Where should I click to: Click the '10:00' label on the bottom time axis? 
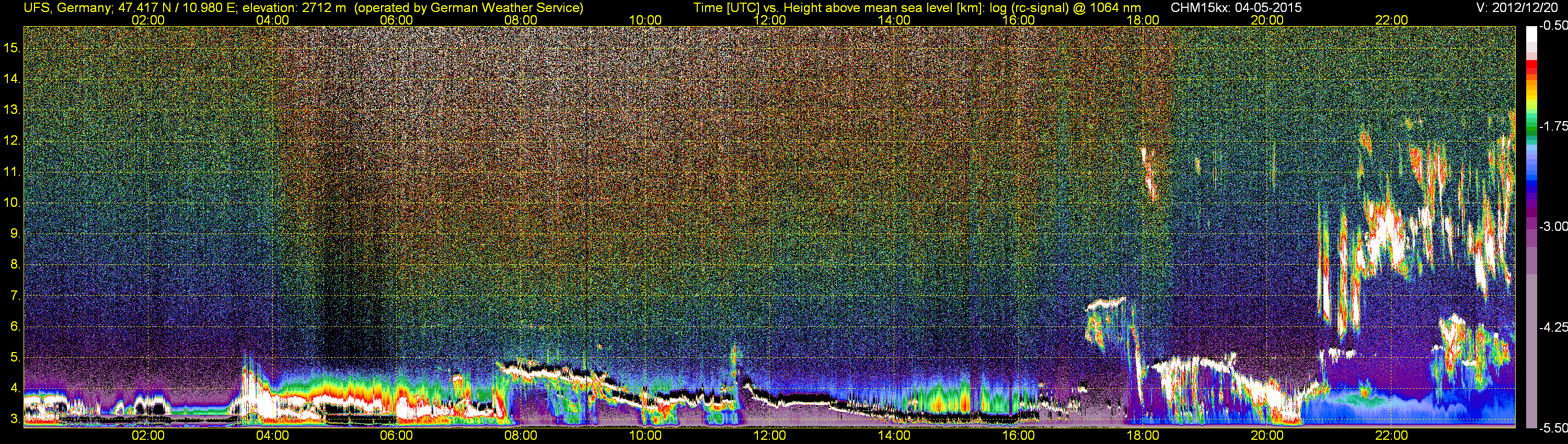click(x=645, y=436)
